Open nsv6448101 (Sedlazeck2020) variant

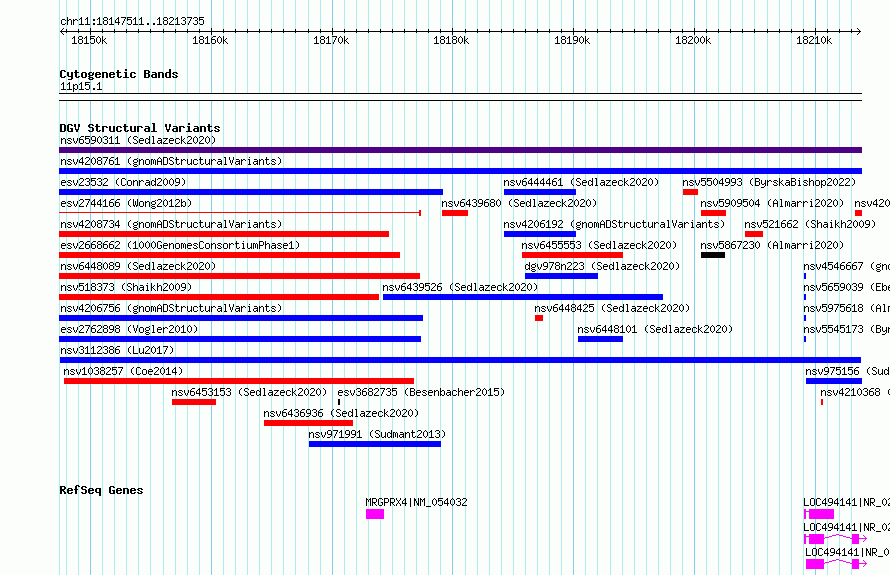[x=655, y=329]
